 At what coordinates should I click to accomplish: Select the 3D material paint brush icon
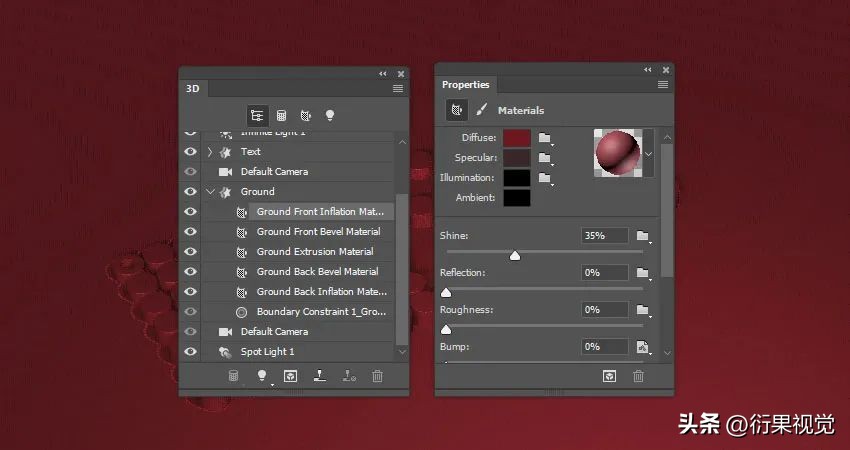point(481,110)
